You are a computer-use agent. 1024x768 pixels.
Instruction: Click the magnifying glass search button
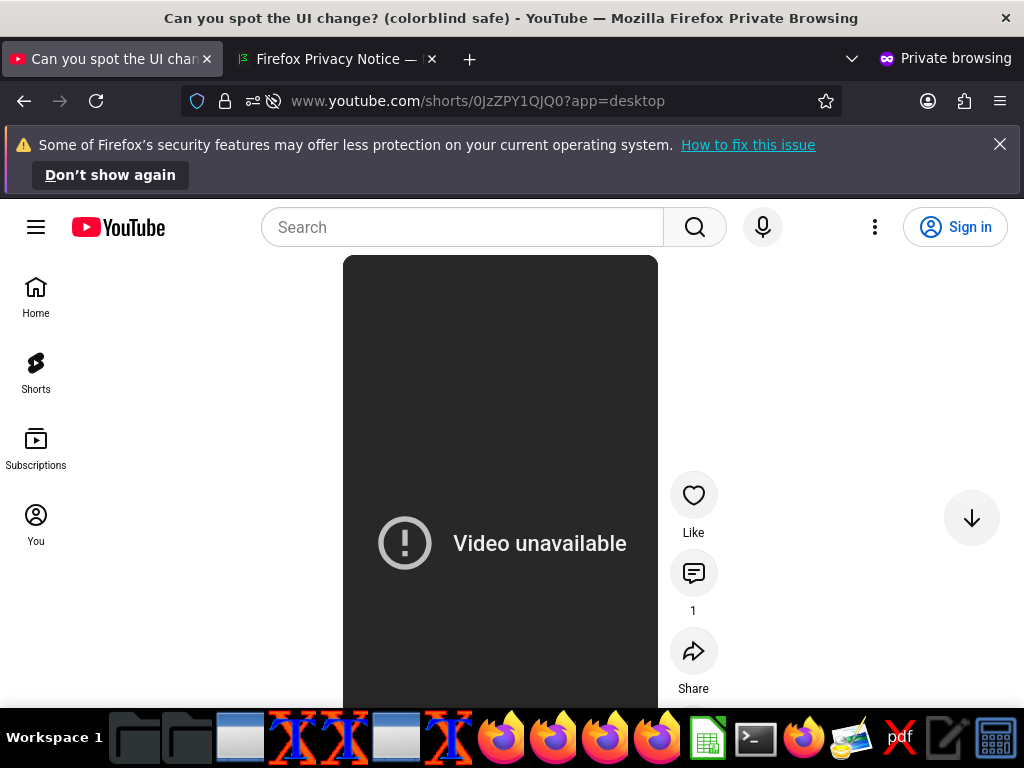point(695,227)
